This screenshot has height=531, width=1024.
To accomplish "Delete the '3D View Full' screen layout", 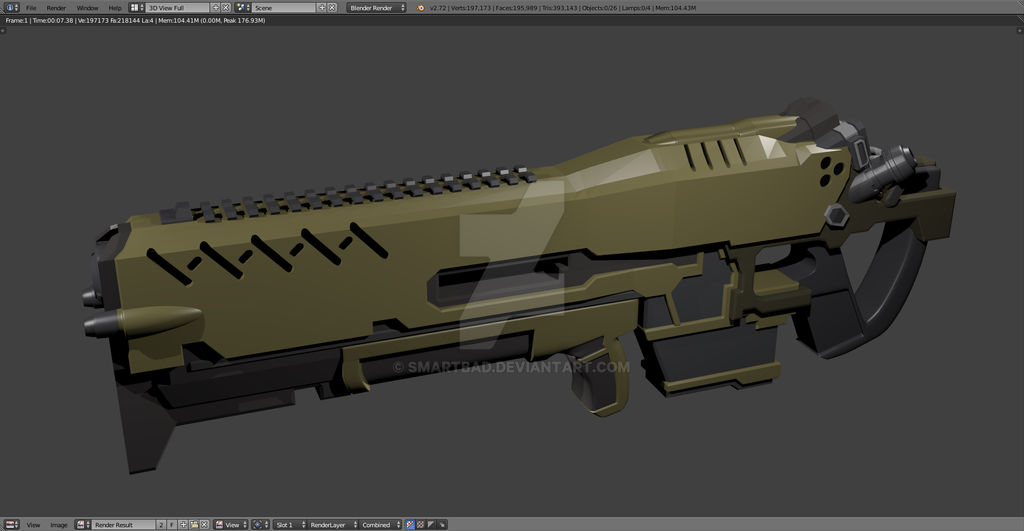I will click(226, 8).
